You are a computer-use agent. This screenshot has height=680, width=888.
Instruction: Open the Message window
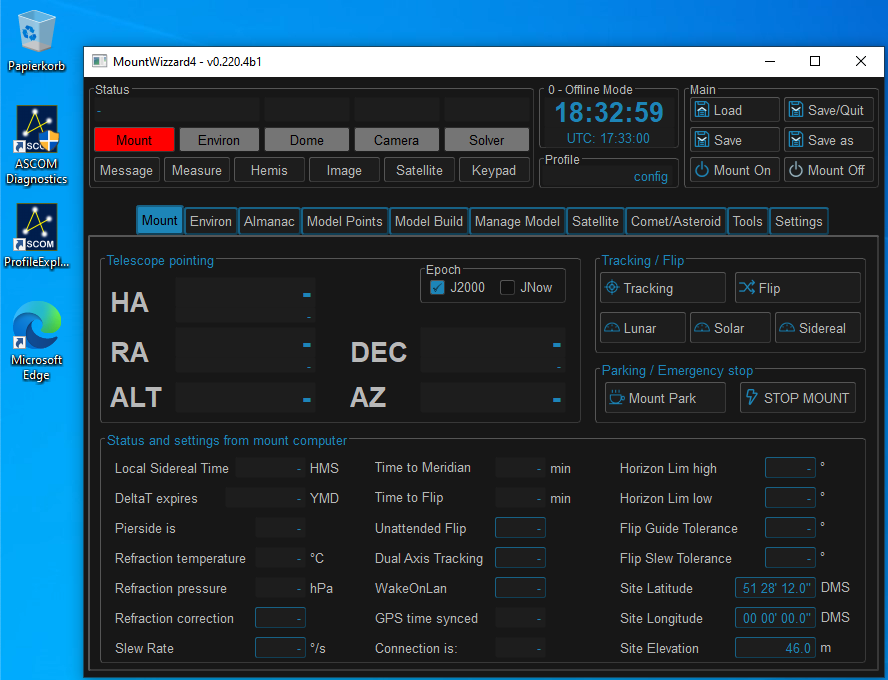(x=126, y=170)
